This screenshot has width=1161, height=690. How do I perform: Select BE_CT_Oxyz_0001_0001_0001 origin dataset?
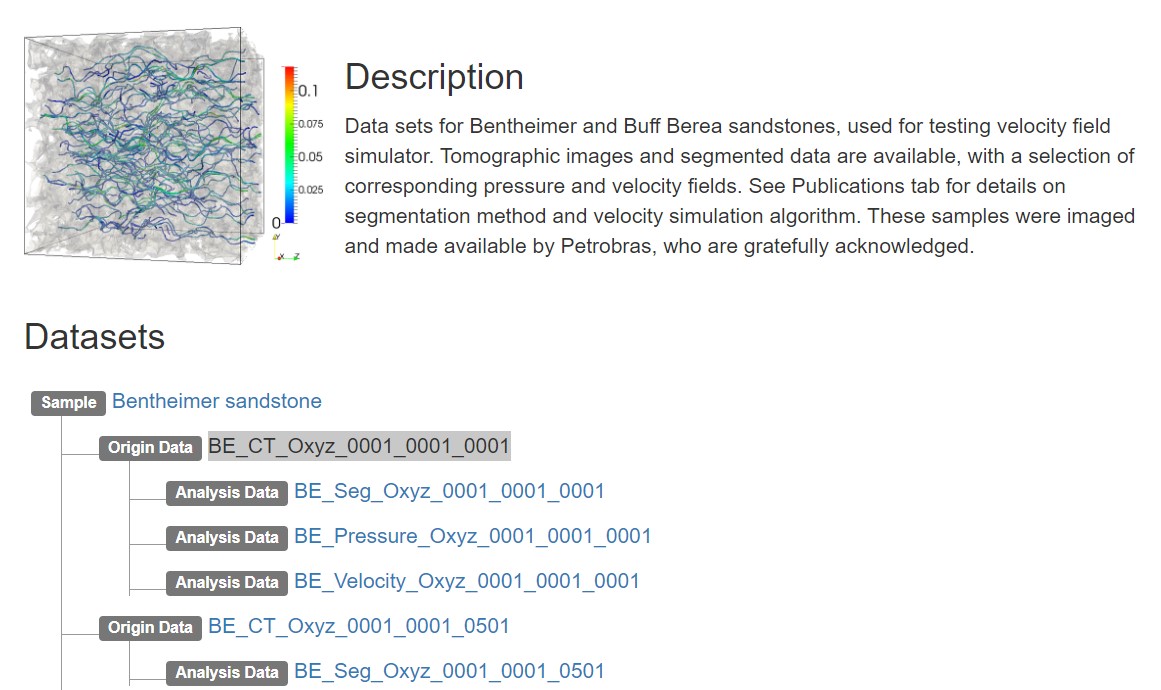[359, 446]
